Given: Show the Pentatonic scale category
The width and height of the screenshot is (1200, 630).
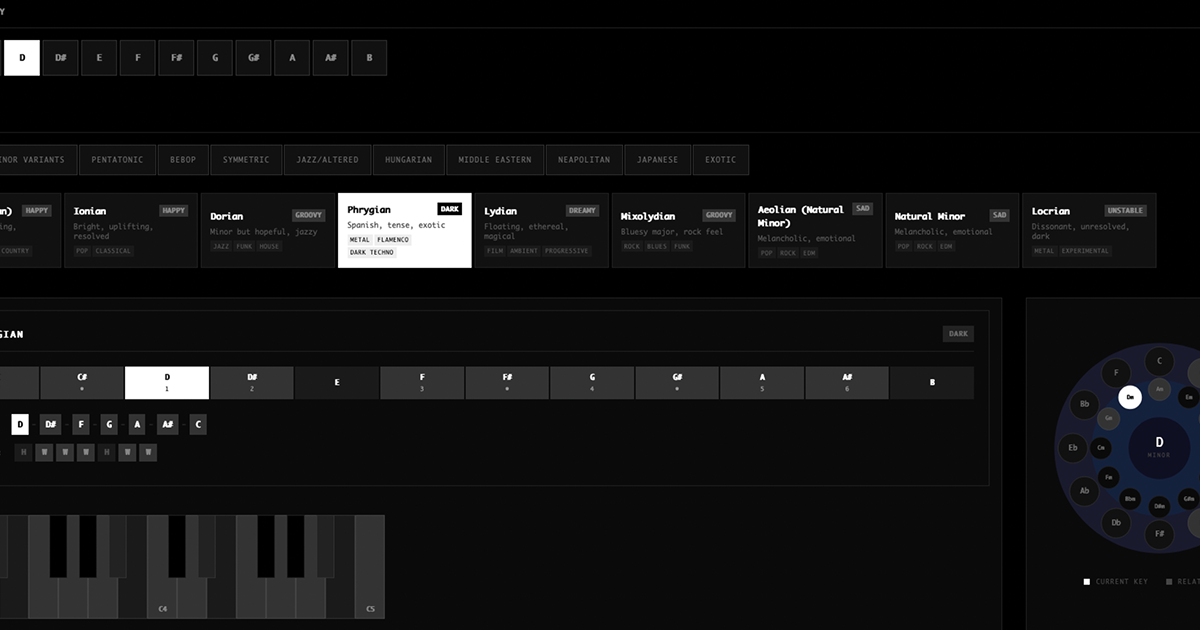Looking at the screenshot, I should [x=117, y=160].
